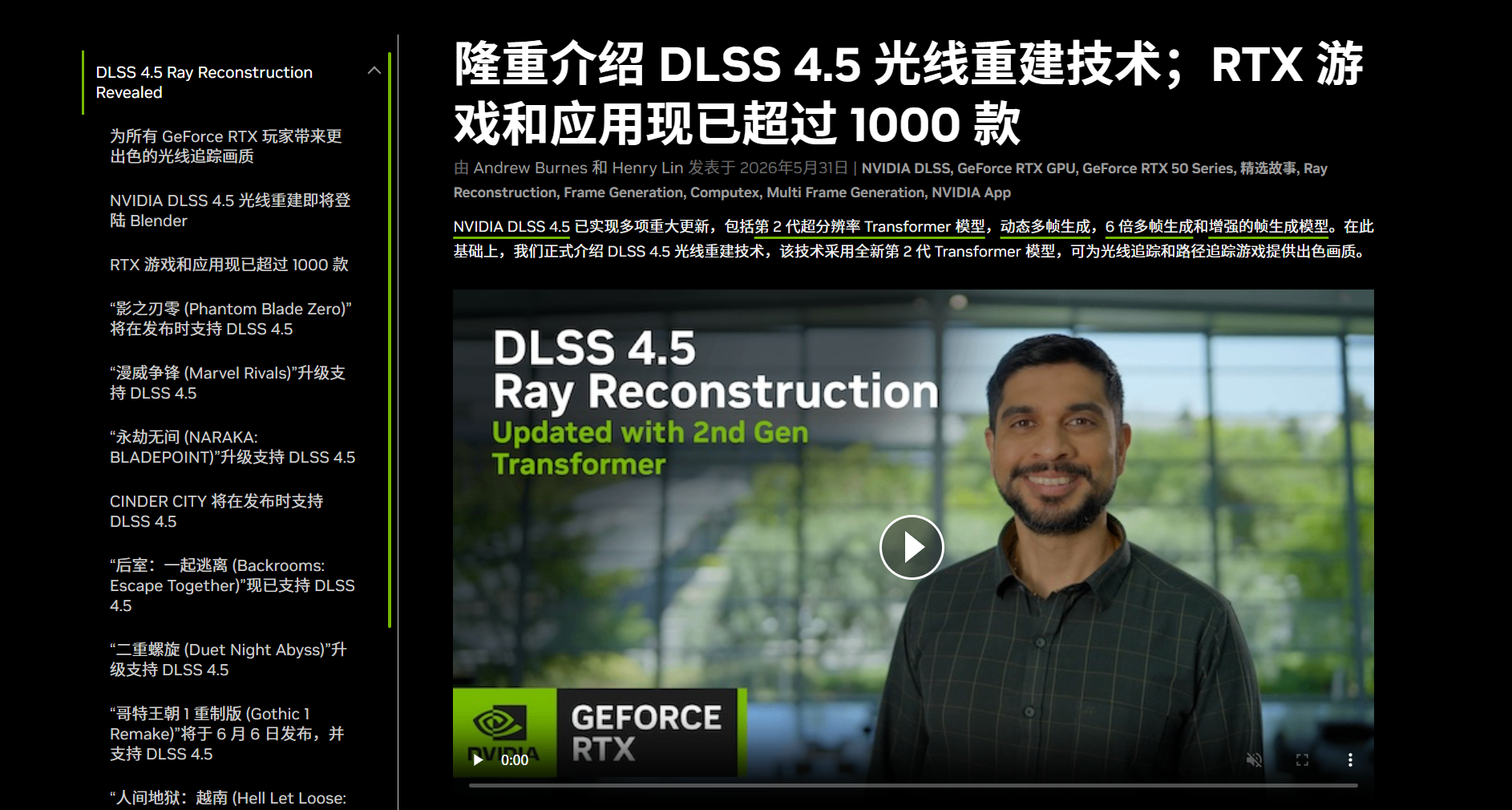Open RTX 游戏和应用现已超过 1000 款 sidebar link
The image size is (1512, 810).
[x=229, y=265]
